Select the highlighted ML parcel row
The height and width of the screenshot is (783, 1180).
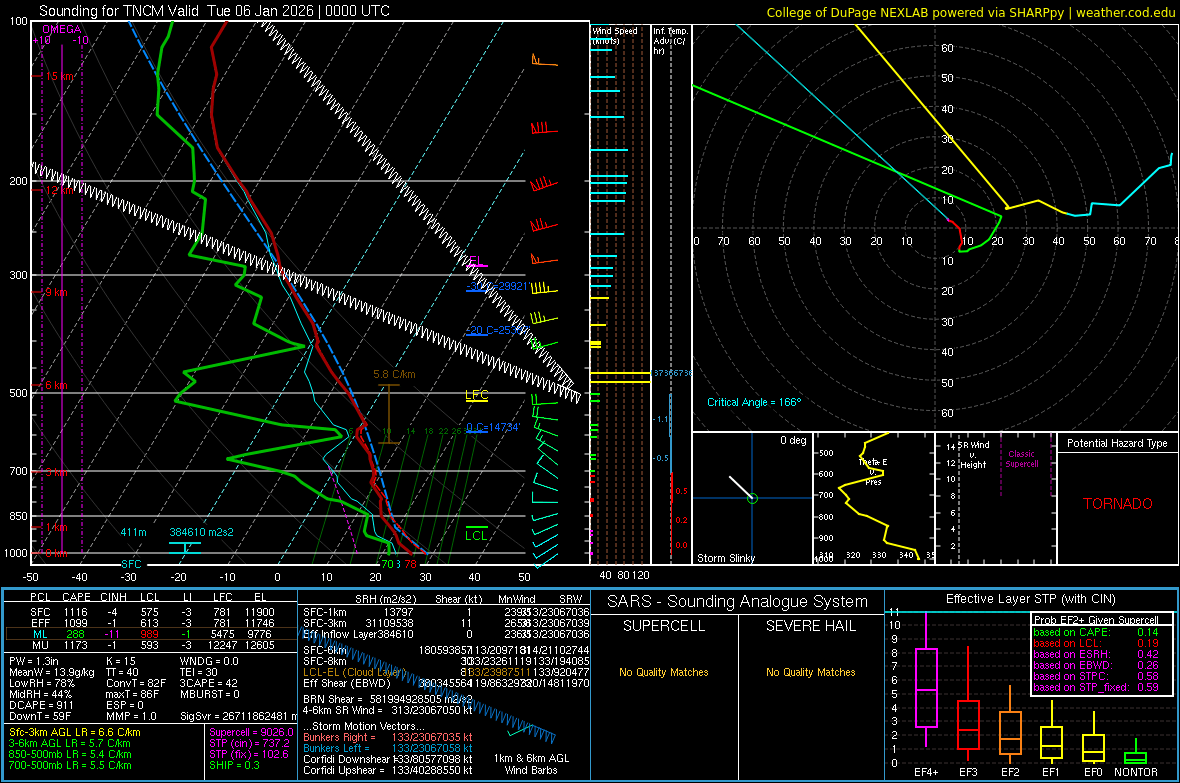[150, 634]
